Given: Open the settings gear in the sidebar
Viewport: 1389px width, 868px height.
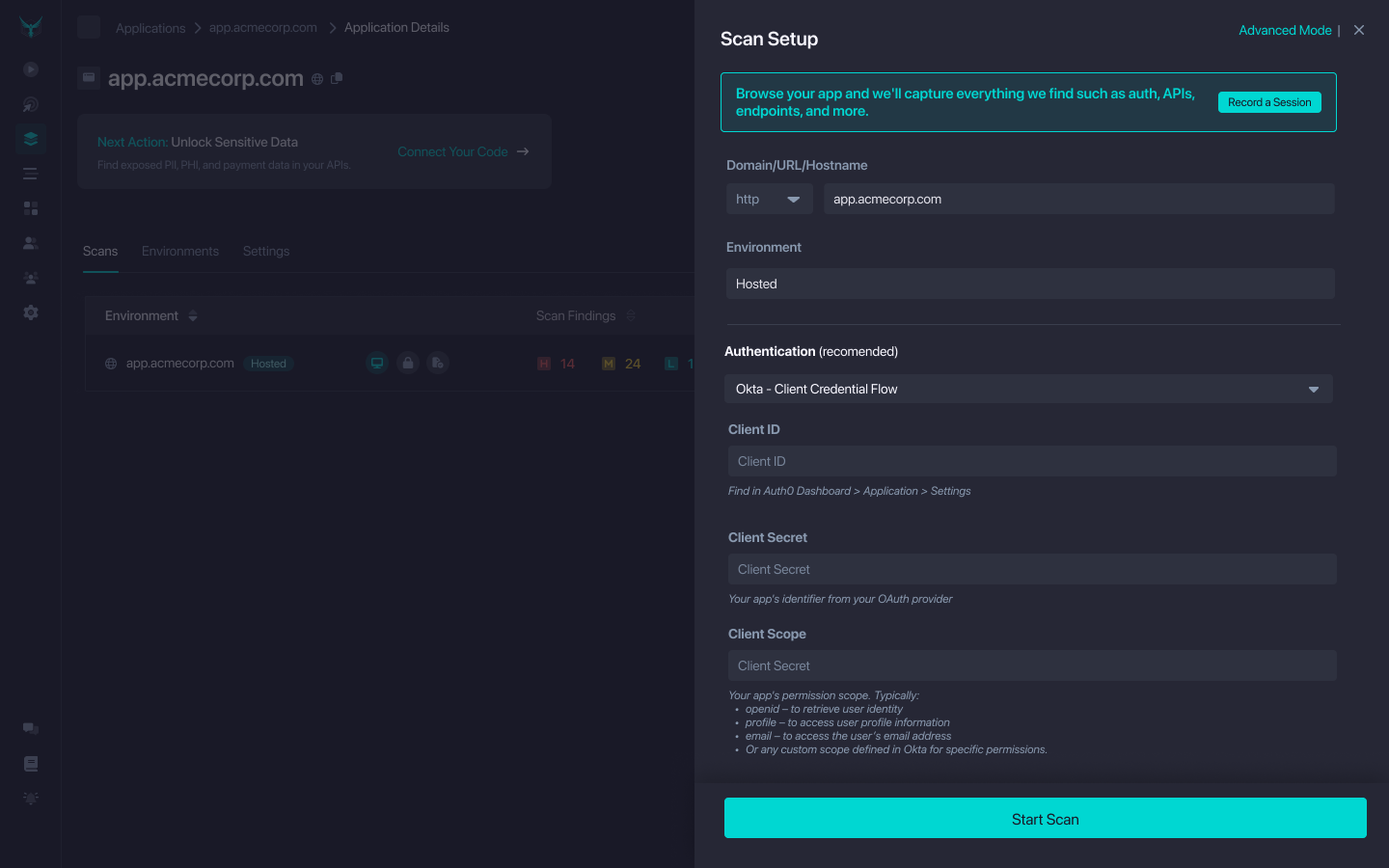Looking at the screenshot, I should [x=30, y=312].
